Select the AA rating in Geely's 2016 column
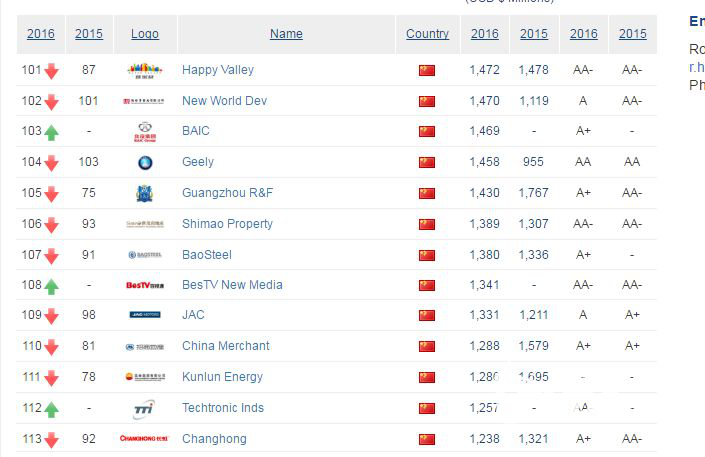Viewport: 705px width, 457px height. [x=583, y=162]
